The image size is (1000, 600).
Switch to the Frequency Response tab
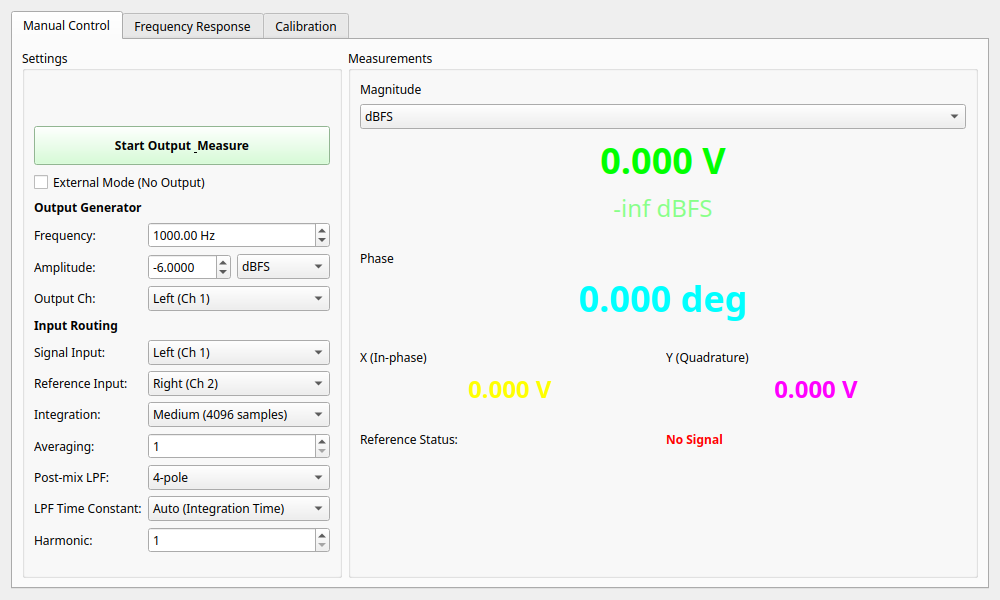(x=192, y=26)
